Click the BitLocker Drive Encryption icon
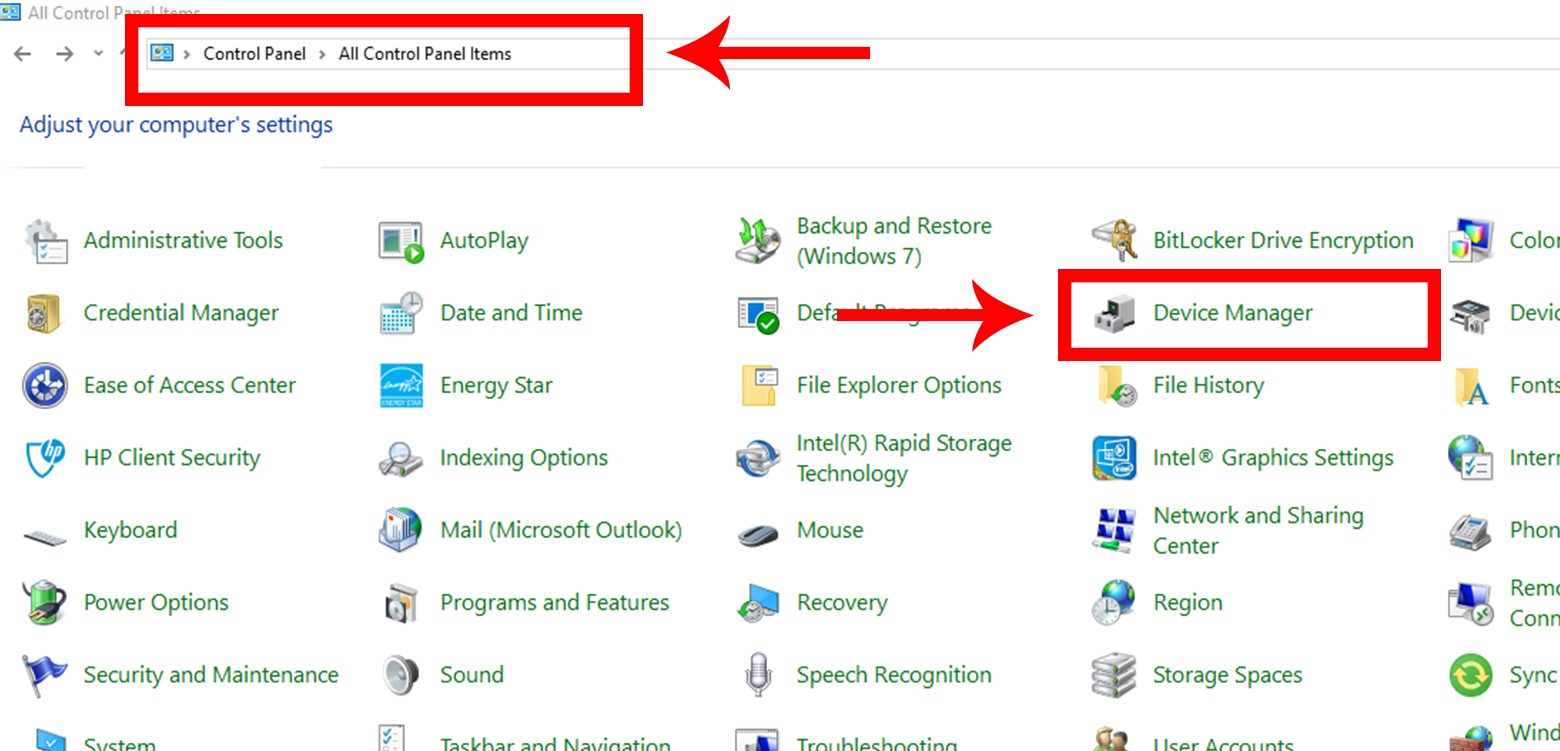 coord(1113,241)
